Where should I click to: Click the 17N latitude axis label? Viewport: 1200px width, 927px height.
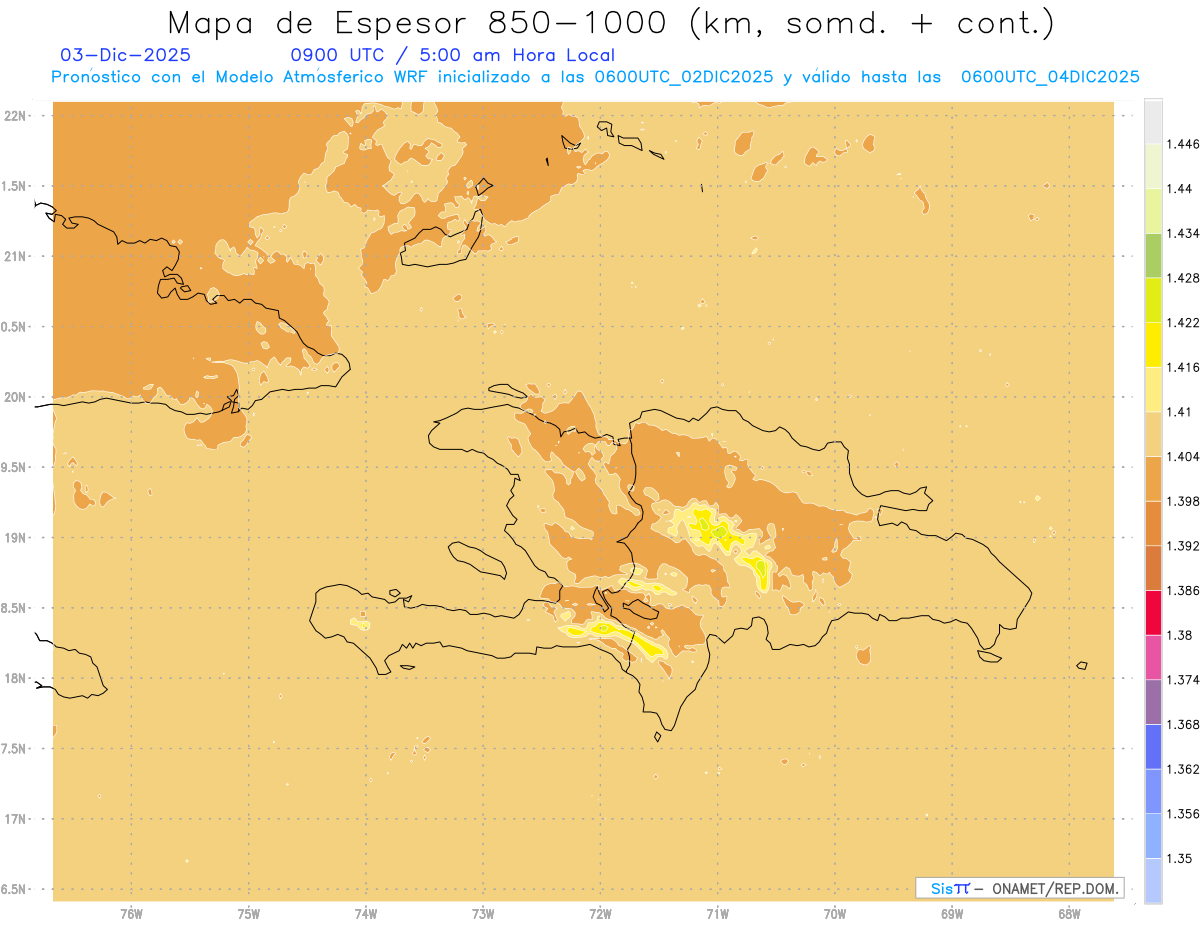tap(15, 820)
